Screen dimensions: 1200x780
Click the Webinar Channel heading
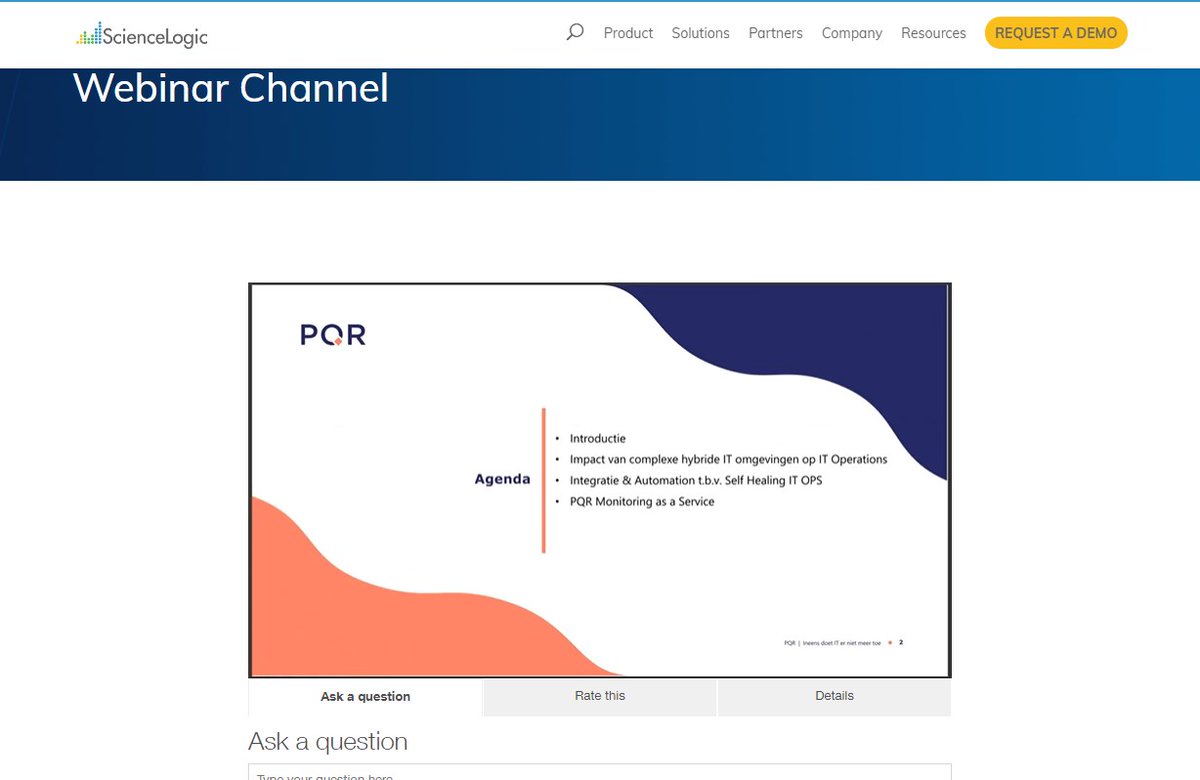tap(230, 88)
